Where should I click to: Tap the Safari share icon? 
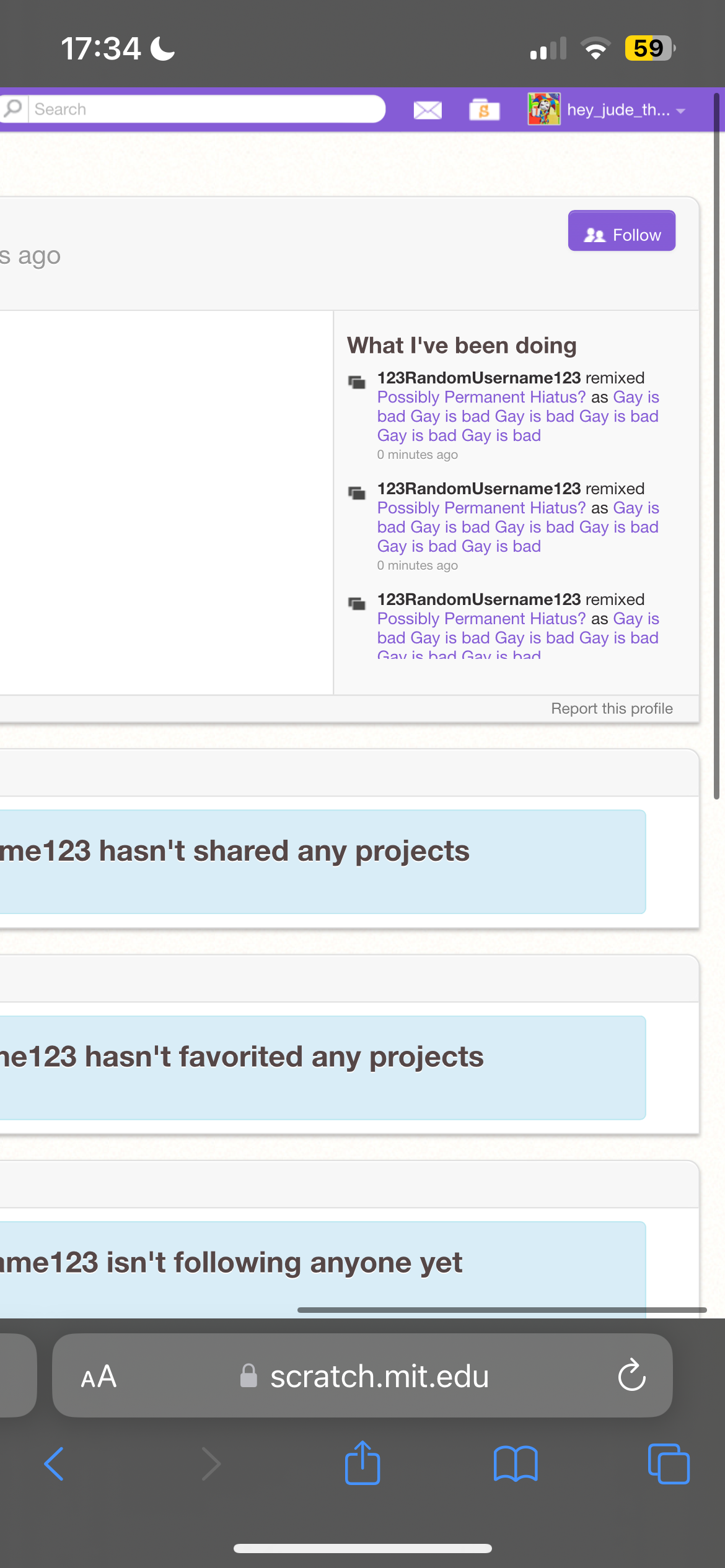(x=362, y=1463)
